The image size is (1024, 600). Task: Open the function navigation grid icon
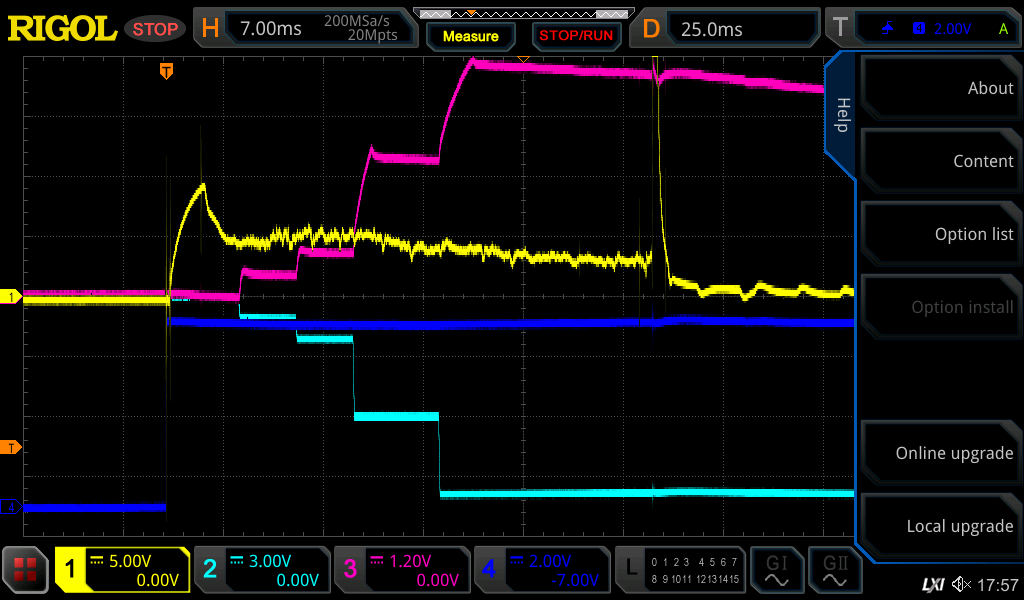coord(26,570)
